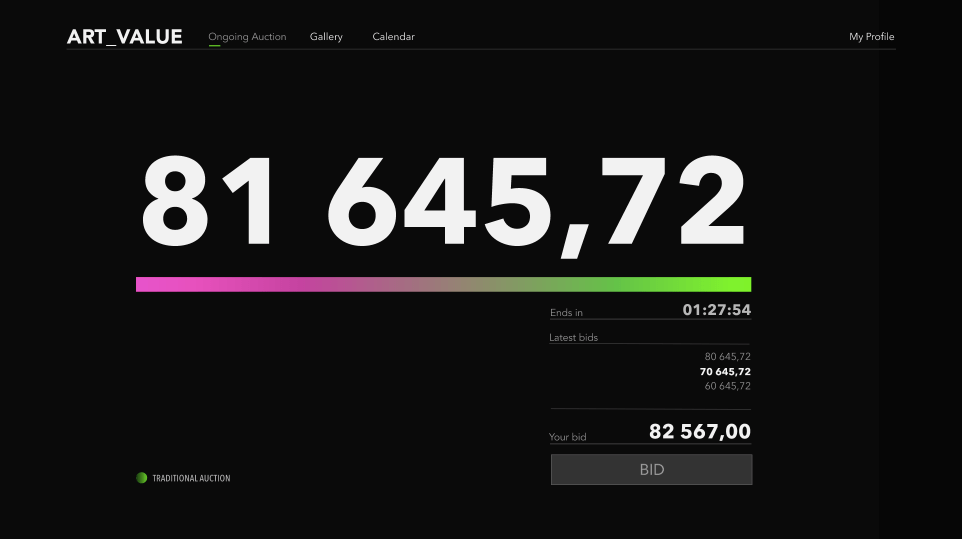Click the TRADITIONAL AUCTION label
This screenshot has height=539, width=962.
(191, 478)
